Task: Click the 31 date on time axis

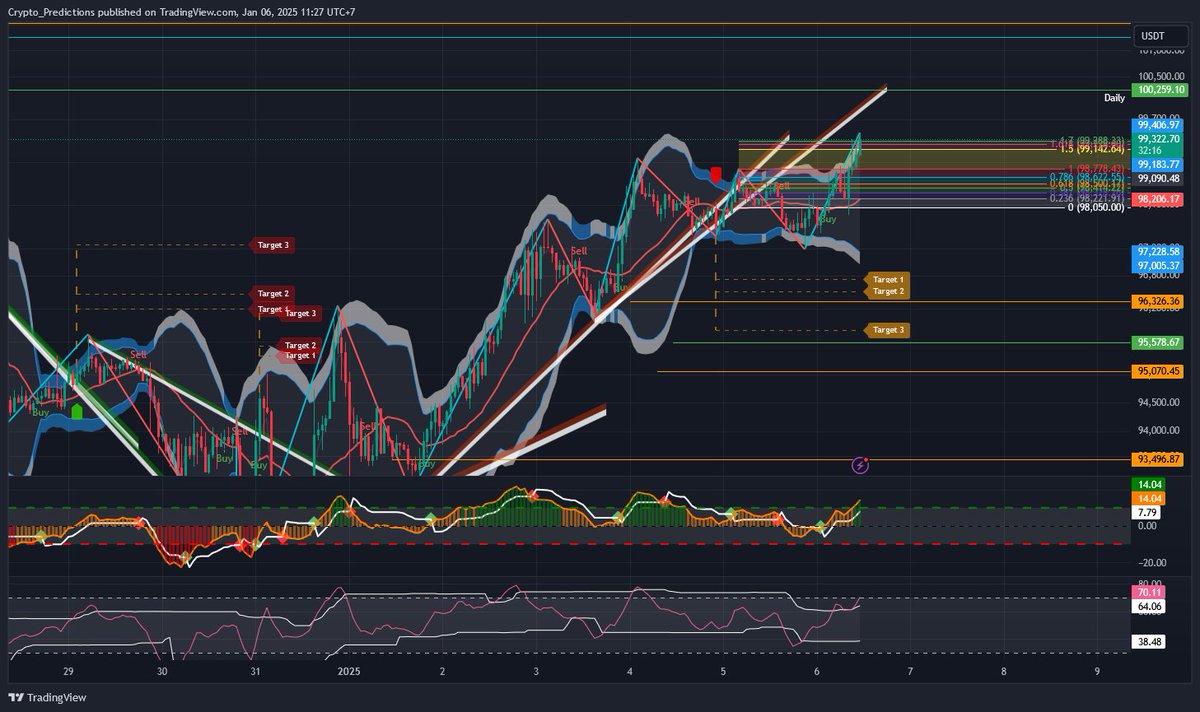Action: (255, 672)
